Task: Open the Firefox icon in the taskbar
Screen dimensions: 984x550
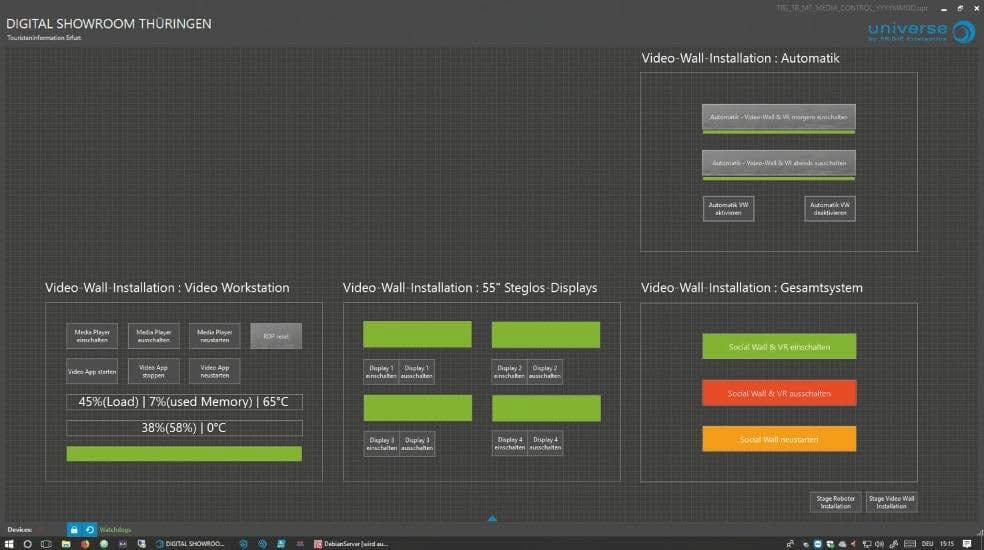Action: tap(84, 544)
